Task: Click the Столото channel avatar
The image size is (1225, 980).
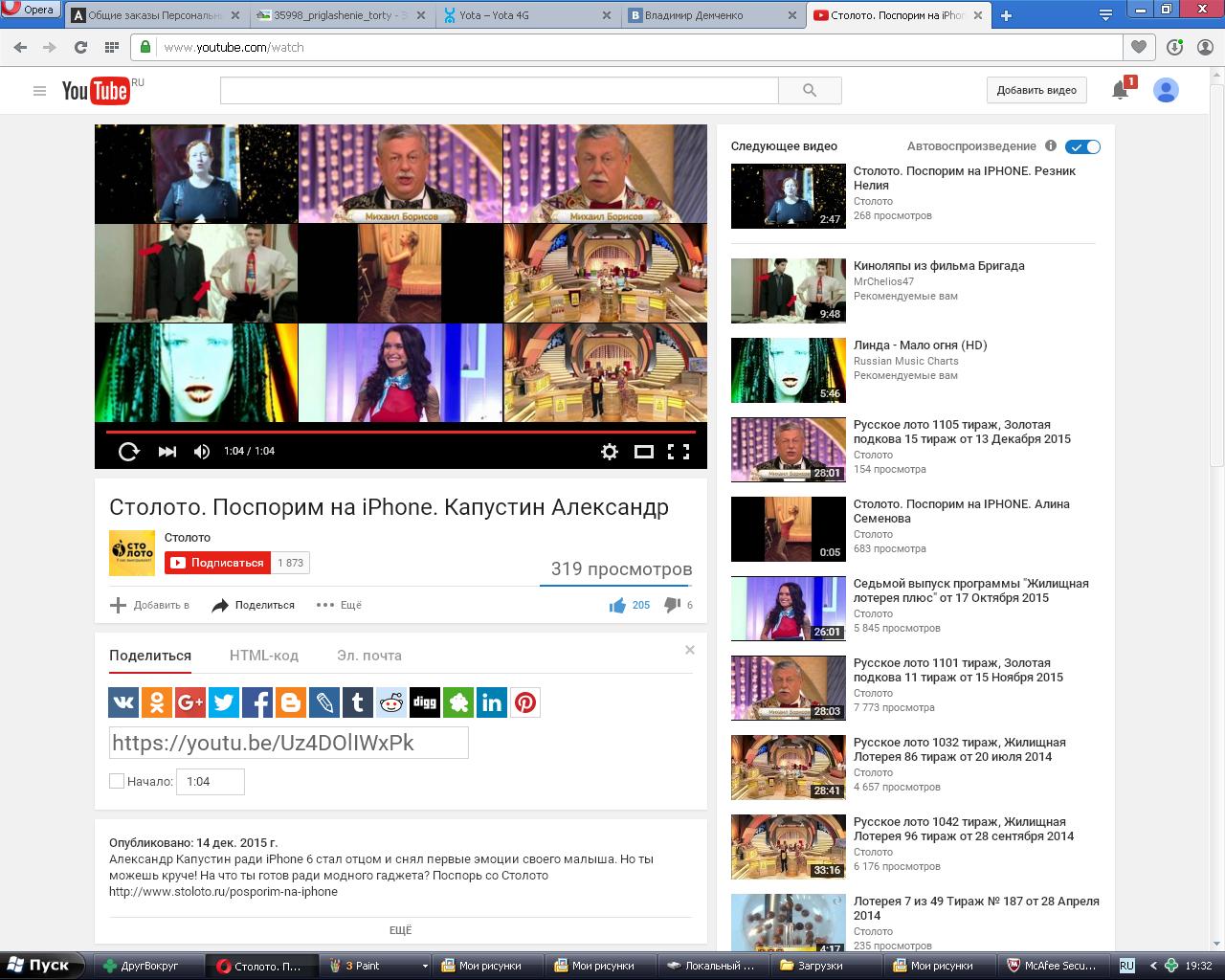Action: [x=132, y=552]
